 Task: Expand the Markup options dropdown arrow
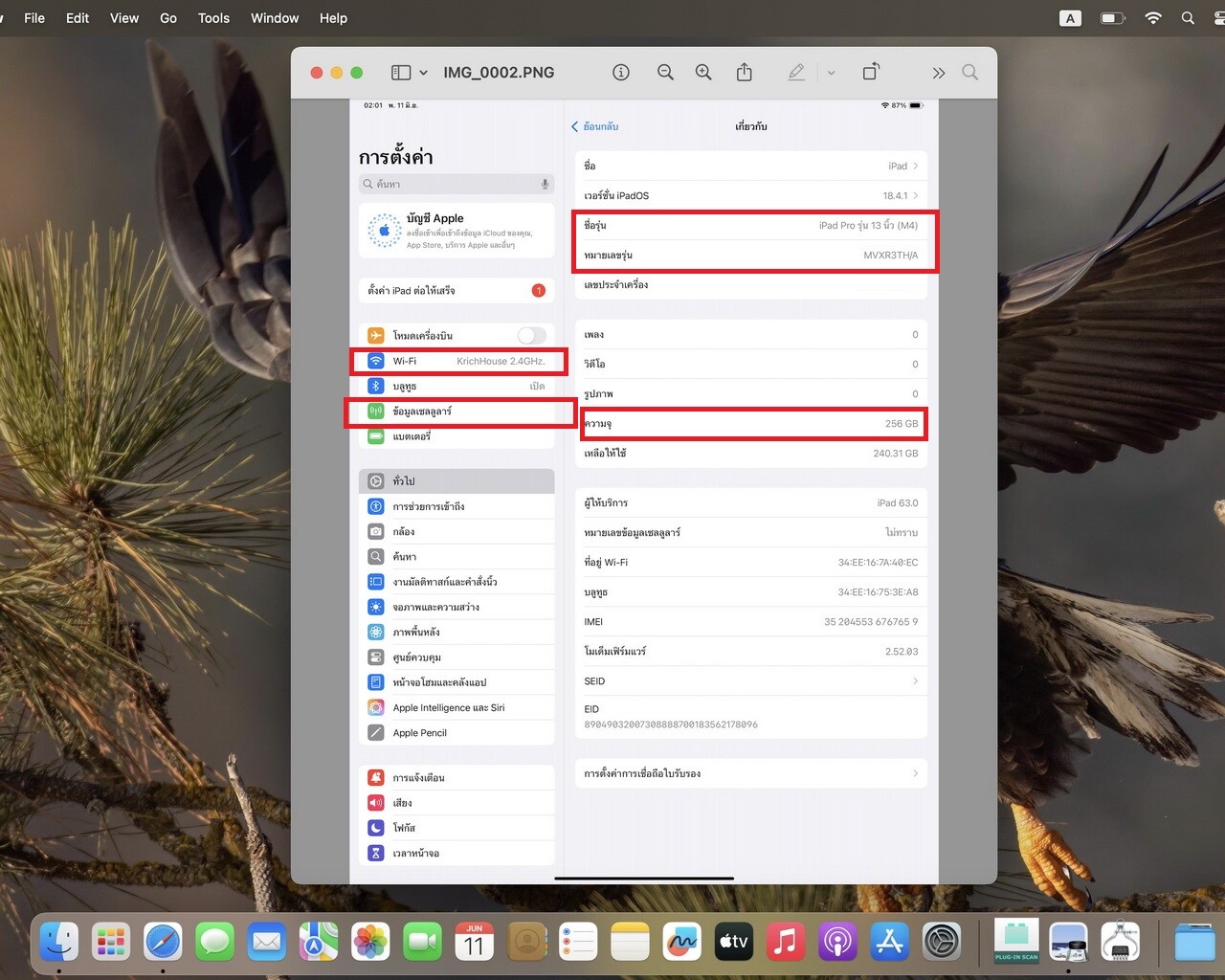[831, 73]
